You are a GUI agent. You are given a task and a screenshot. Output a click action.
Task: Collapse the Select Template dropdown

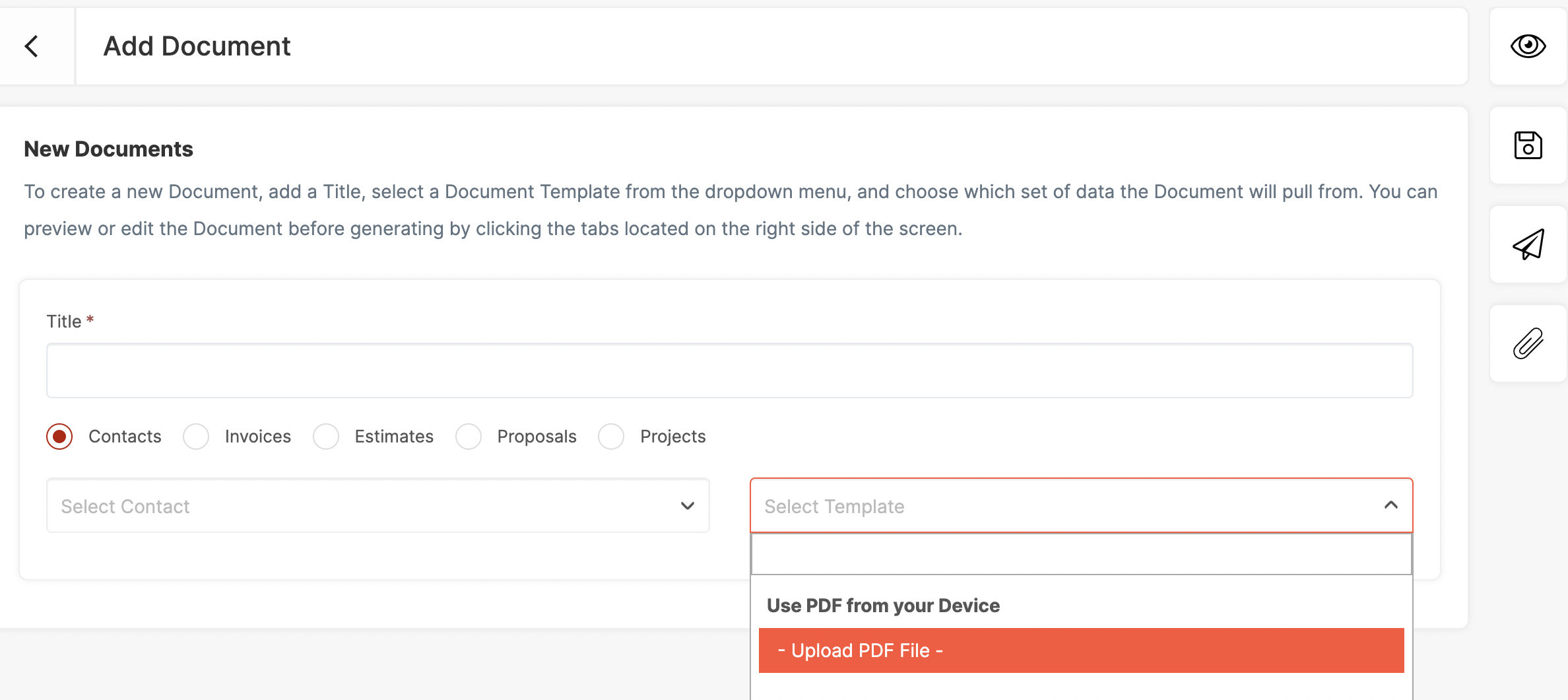tap(1081, 506)
